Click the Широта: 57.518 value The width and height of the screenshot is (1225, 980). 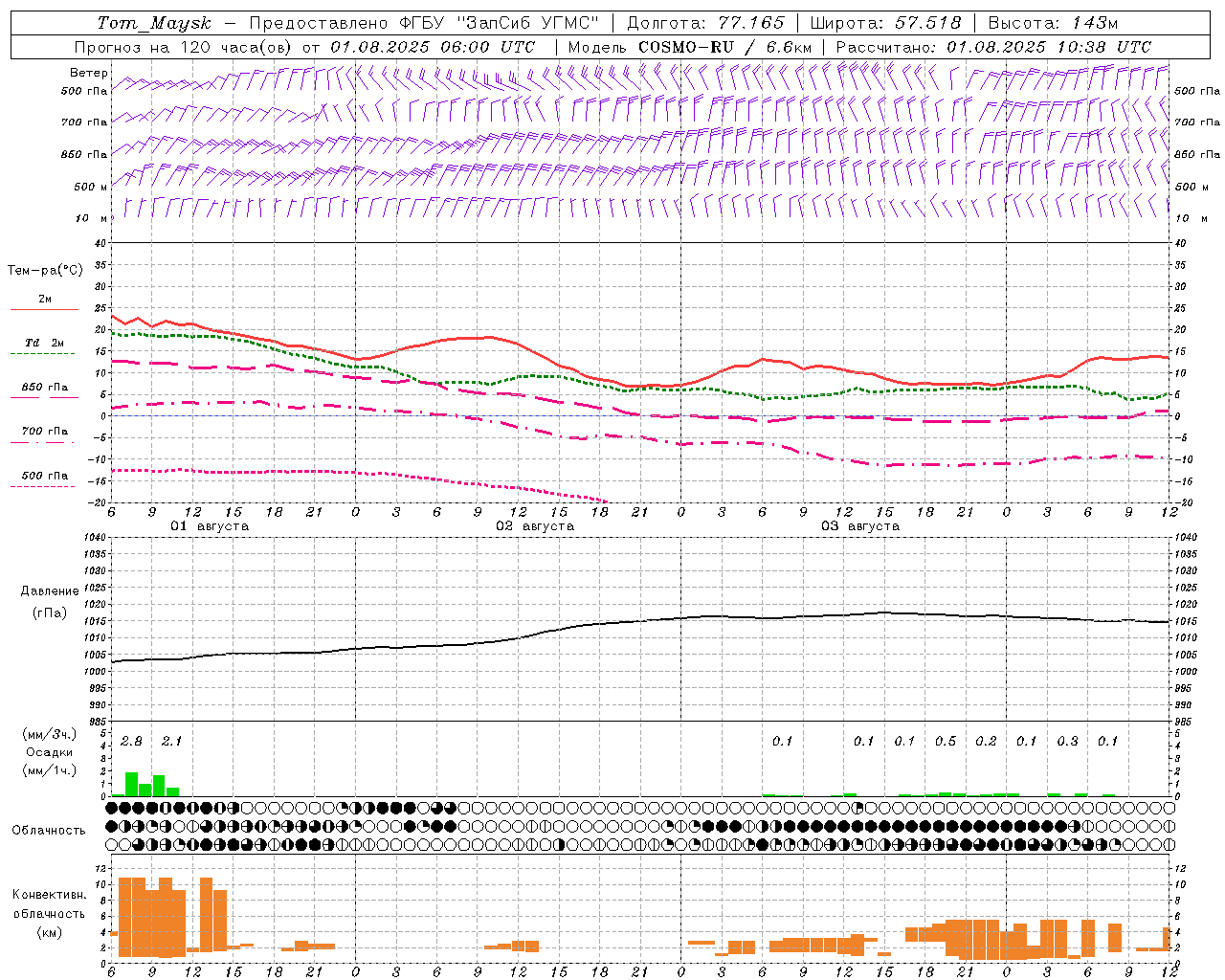point(885,23)
